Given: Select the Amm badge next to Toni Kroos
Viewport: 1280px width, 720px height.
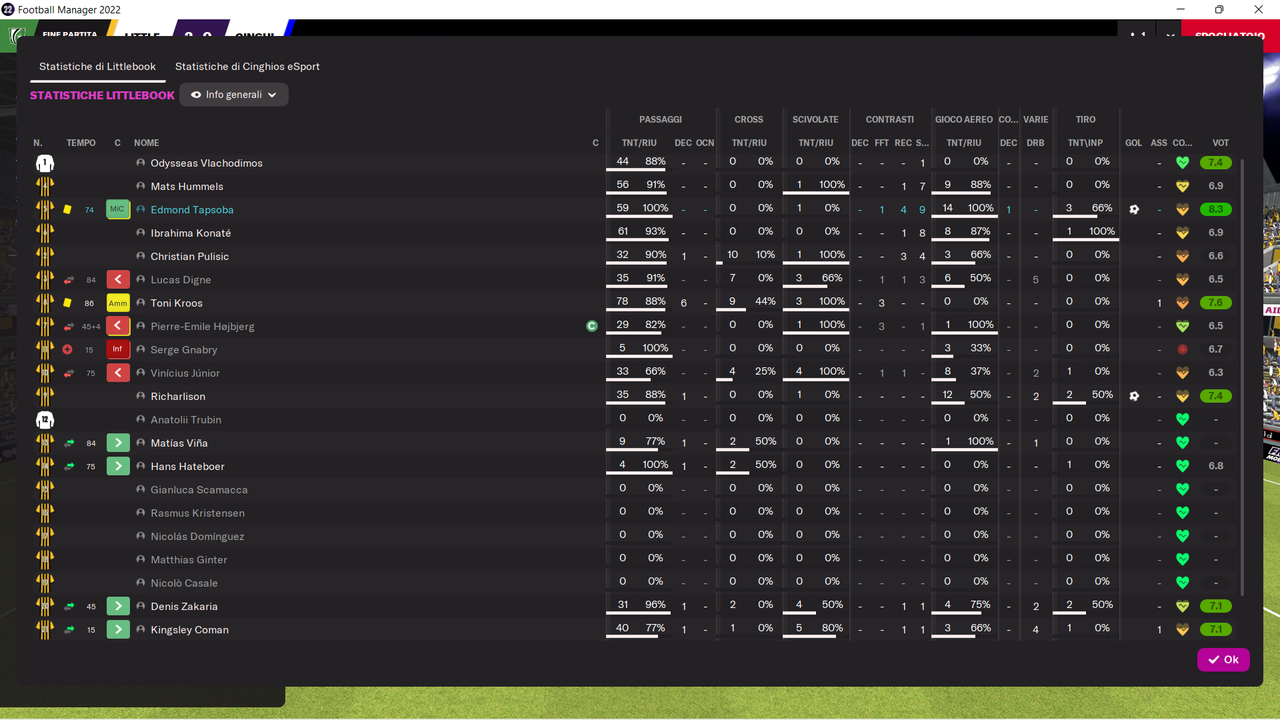Looking at the screenshot, I should pyautogui.click(x=118, y=303).
